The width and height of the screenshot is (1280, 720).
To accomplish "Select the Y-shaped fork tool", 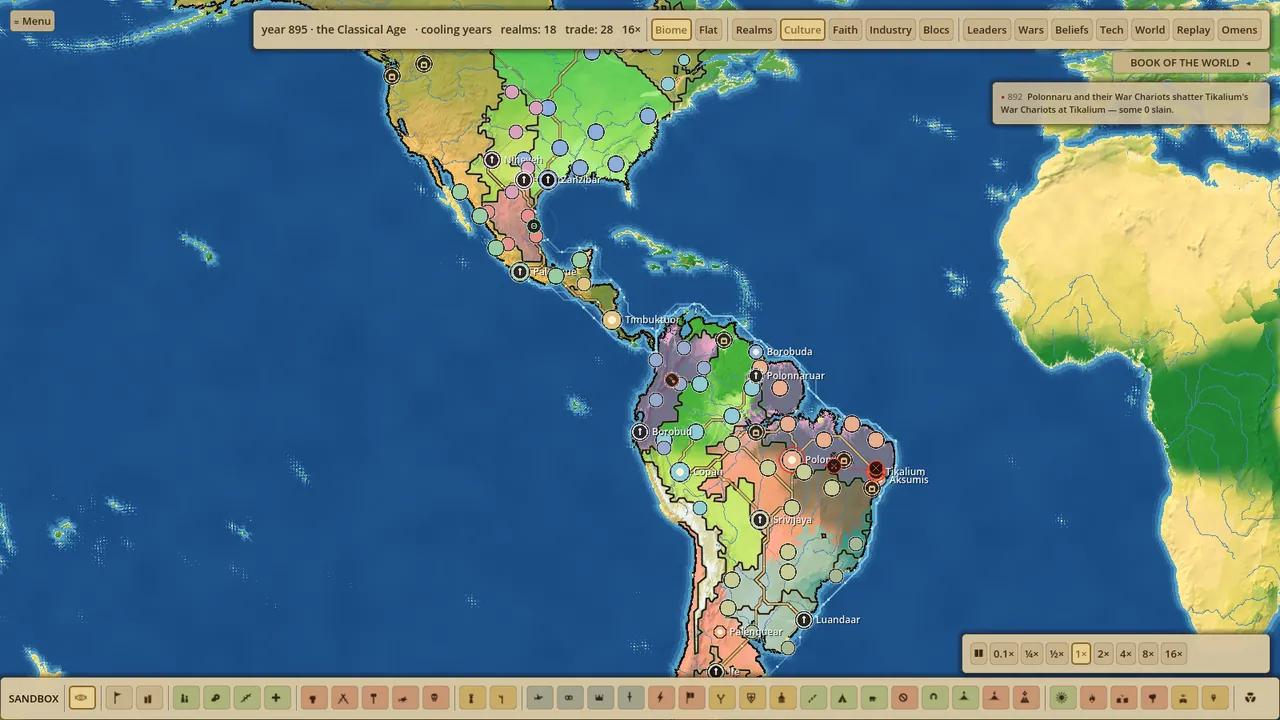I will pyautogui.click(x=721, y=698).
